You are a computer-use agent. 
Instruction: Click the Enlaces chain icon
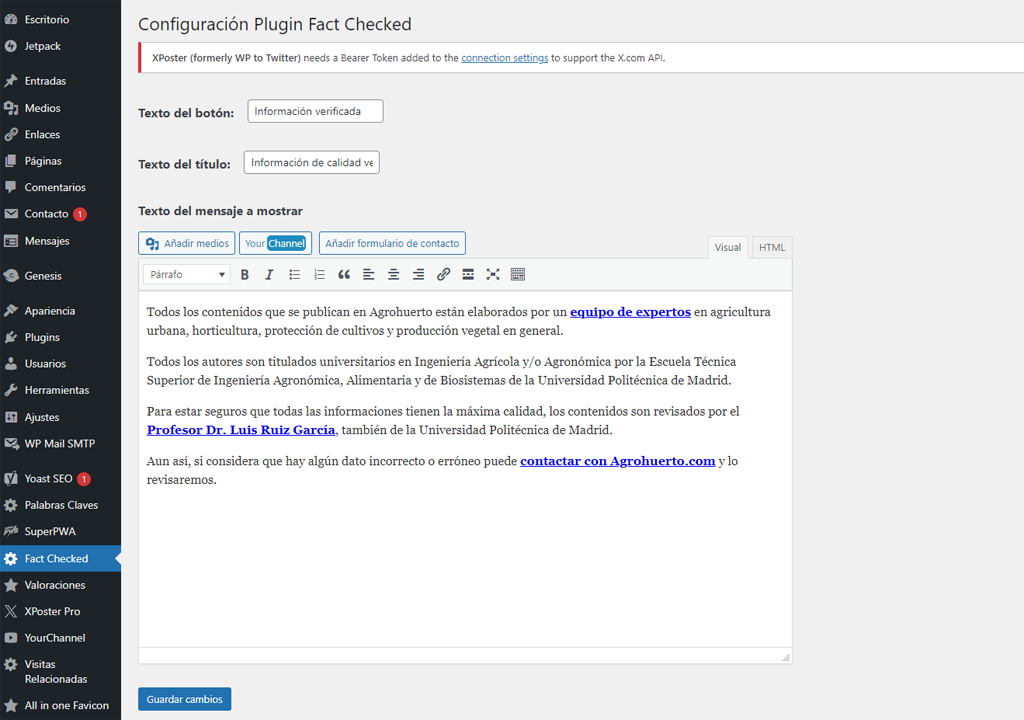click(x=10, y=135)
